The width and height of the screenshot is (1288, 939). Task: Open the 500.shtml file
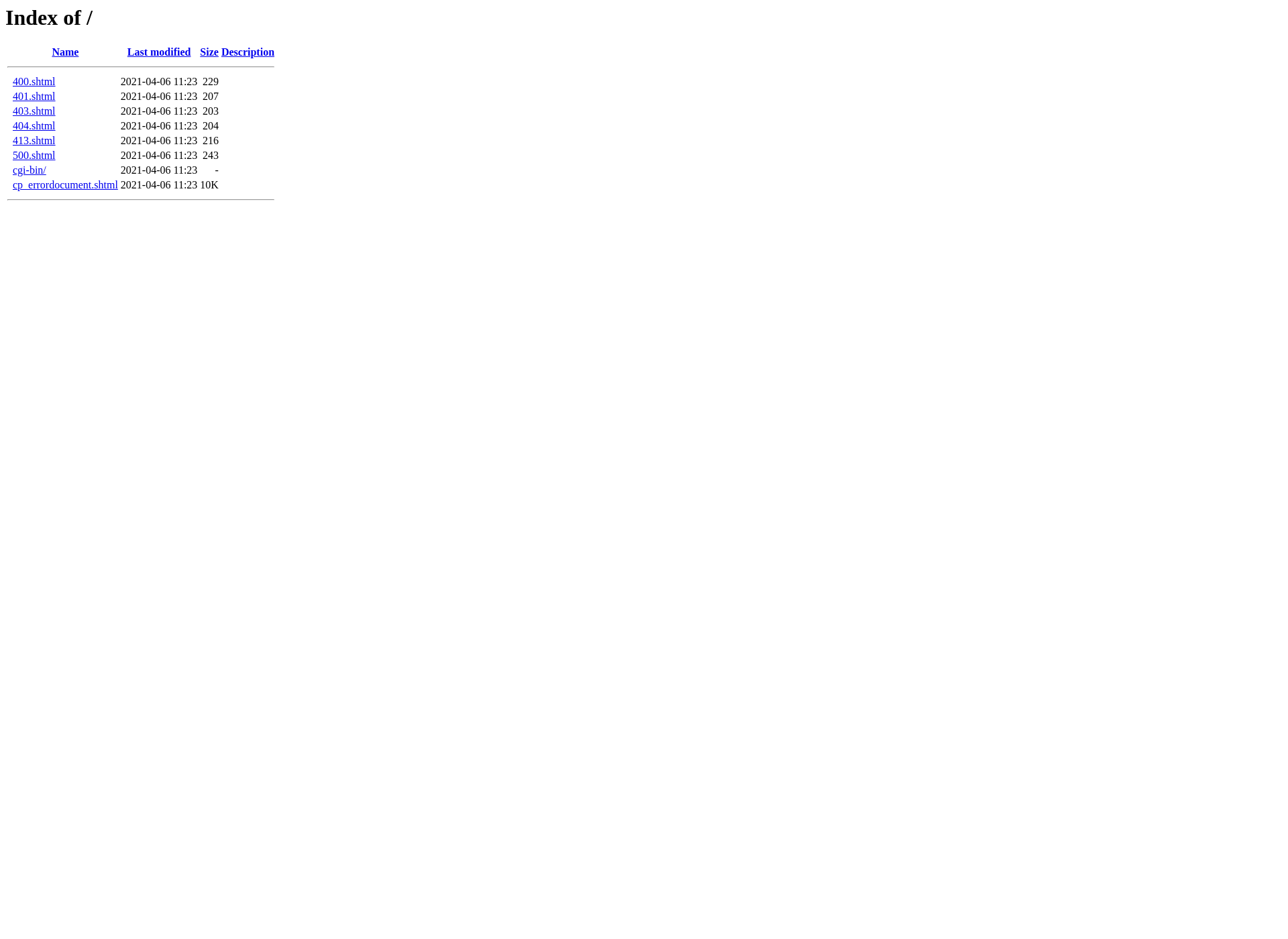click(34, 155)
